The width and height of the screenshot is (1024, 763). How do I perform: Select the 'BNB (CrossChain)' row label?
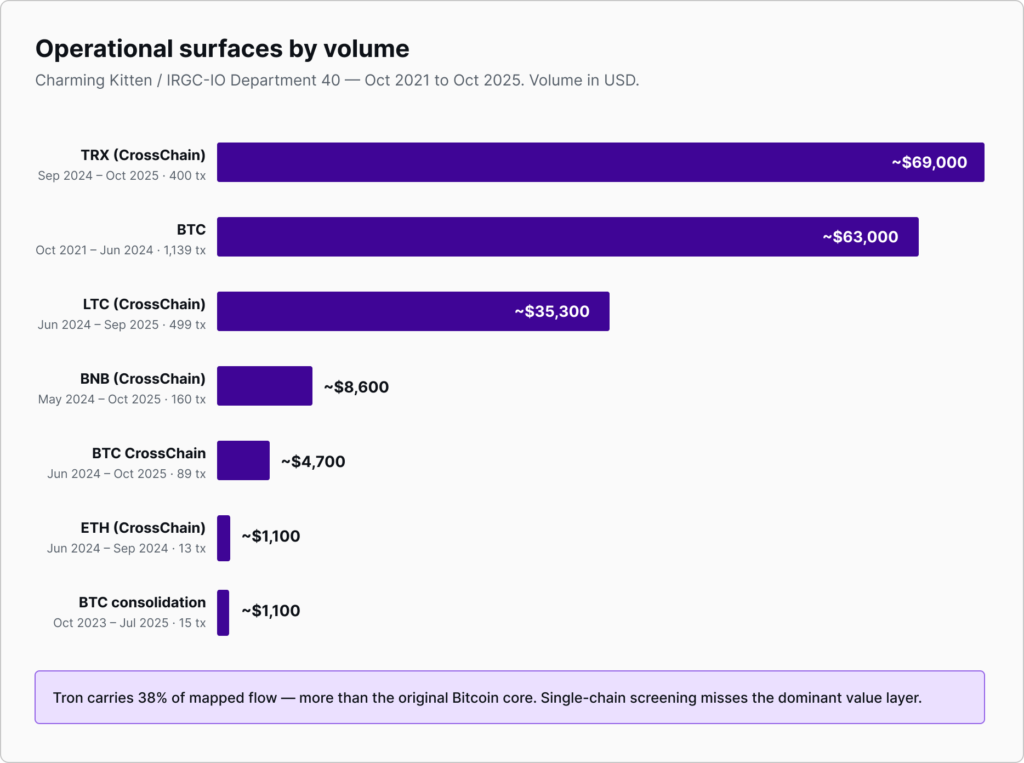(x=142, y=378)
